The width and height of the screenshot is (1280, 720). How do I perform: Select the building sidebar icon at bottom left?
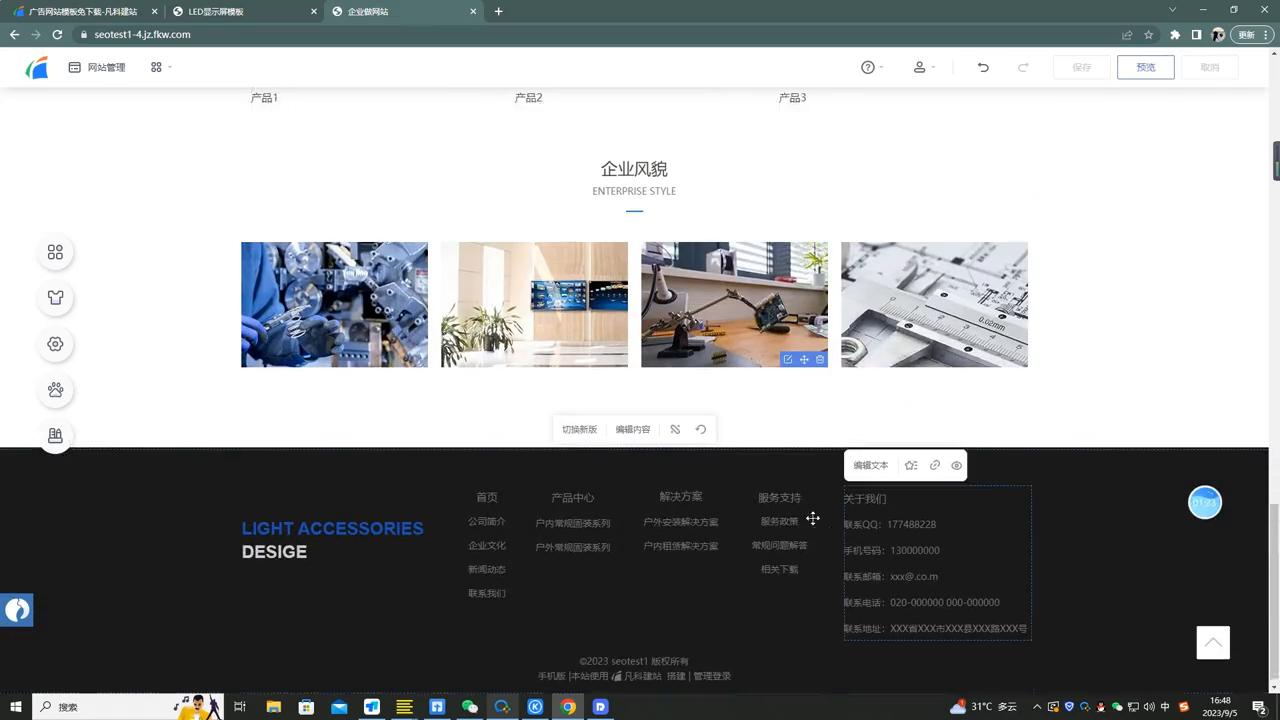[55, 435]
